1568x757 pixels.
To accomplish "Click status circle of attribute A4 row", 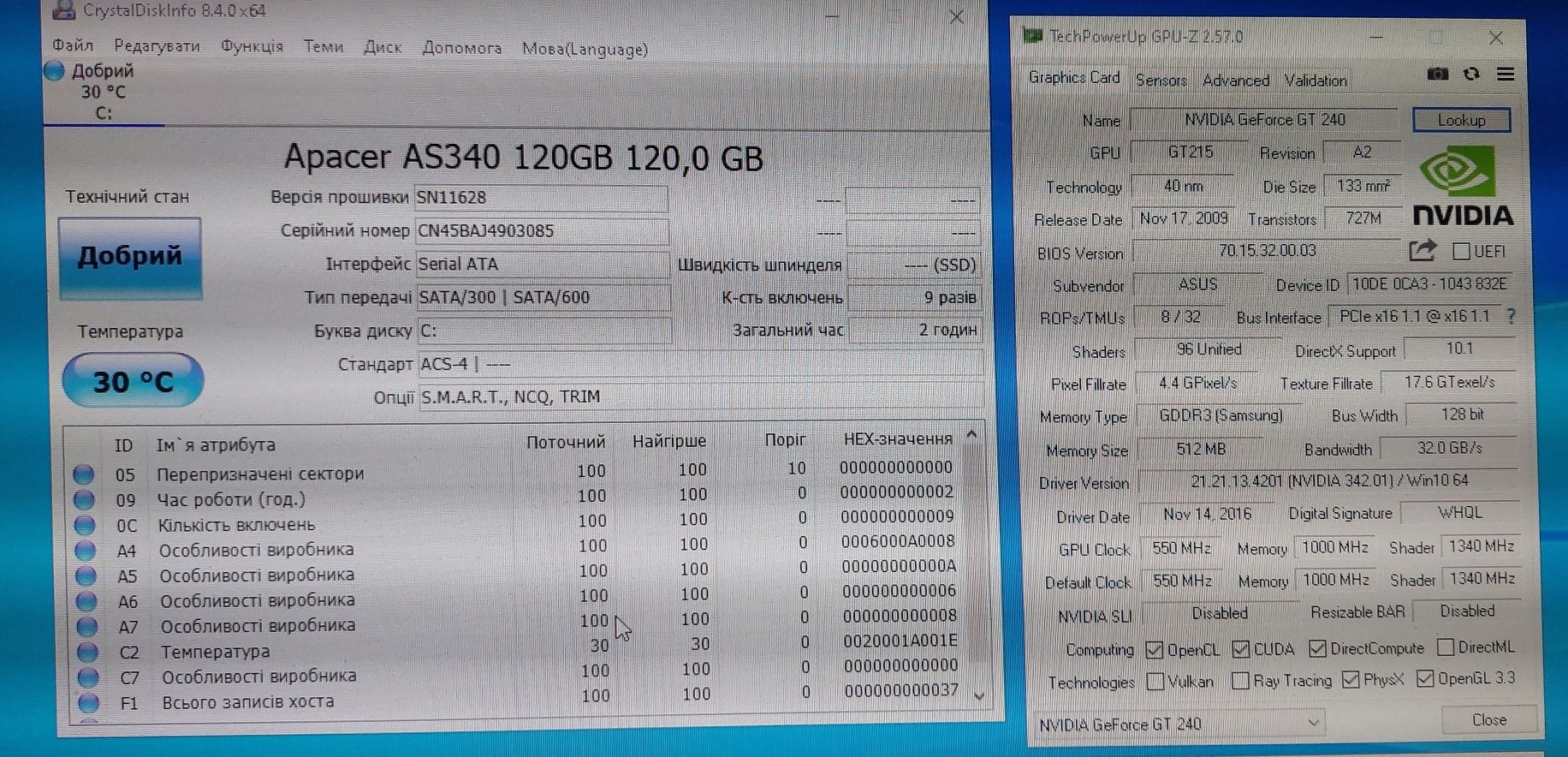I will (86, 550).
